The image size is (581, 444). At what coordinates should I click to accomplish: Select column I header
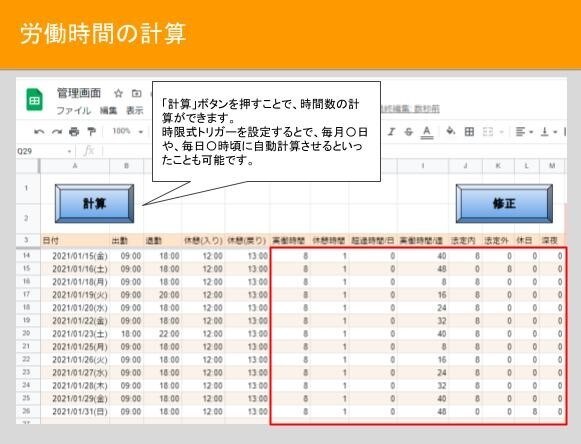point(423,166)
